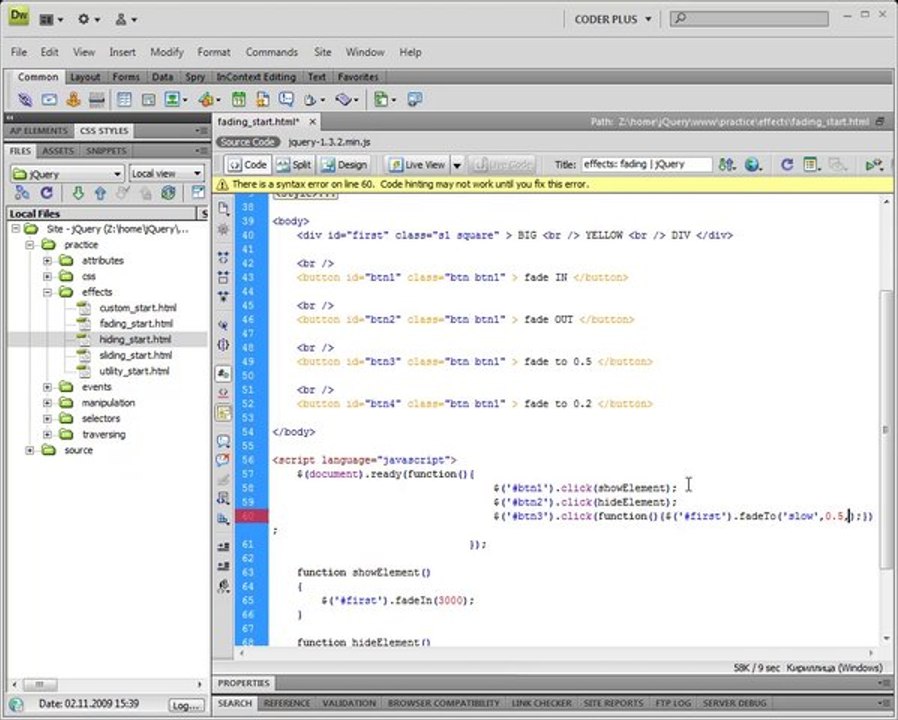Open Preview in browser globe button
This screenshot has height=720, width=898.
[x=753, y=165]
